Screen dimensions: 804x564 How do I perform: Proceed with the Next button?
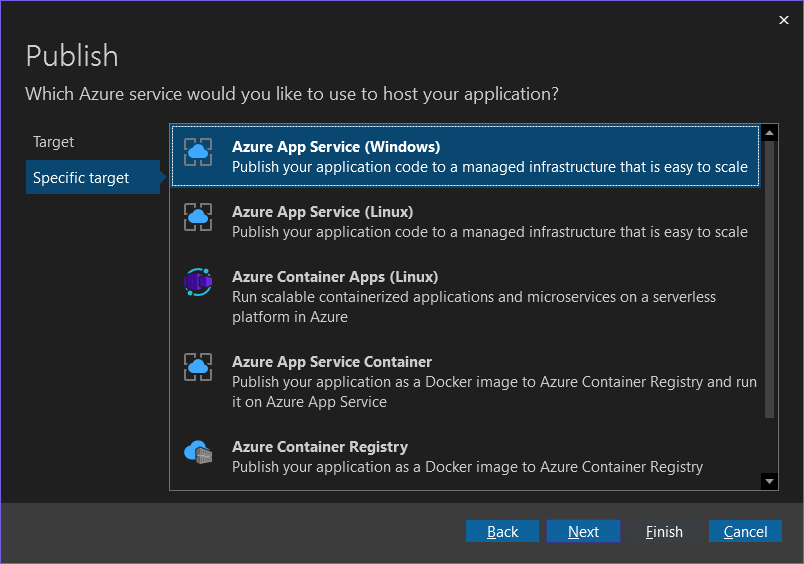click(x=583, y=532)
